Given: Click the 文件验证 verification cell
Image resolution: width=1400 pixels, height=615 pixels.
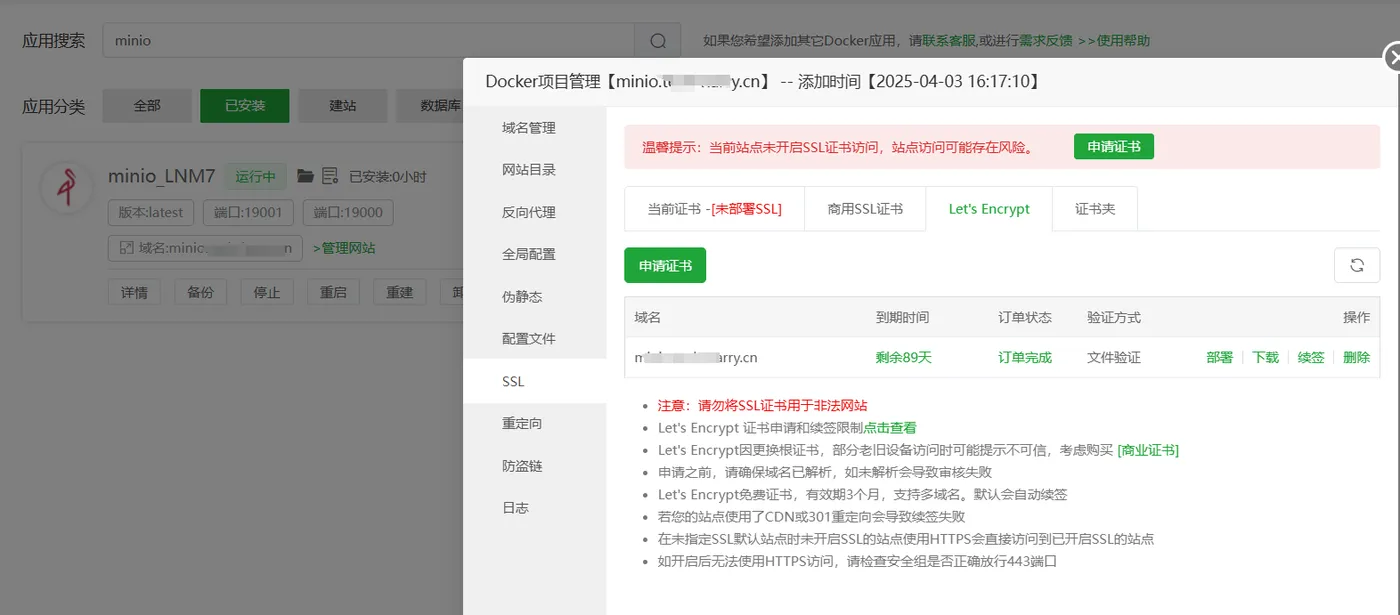Looking at the screenshot, I should point(1114,357).
